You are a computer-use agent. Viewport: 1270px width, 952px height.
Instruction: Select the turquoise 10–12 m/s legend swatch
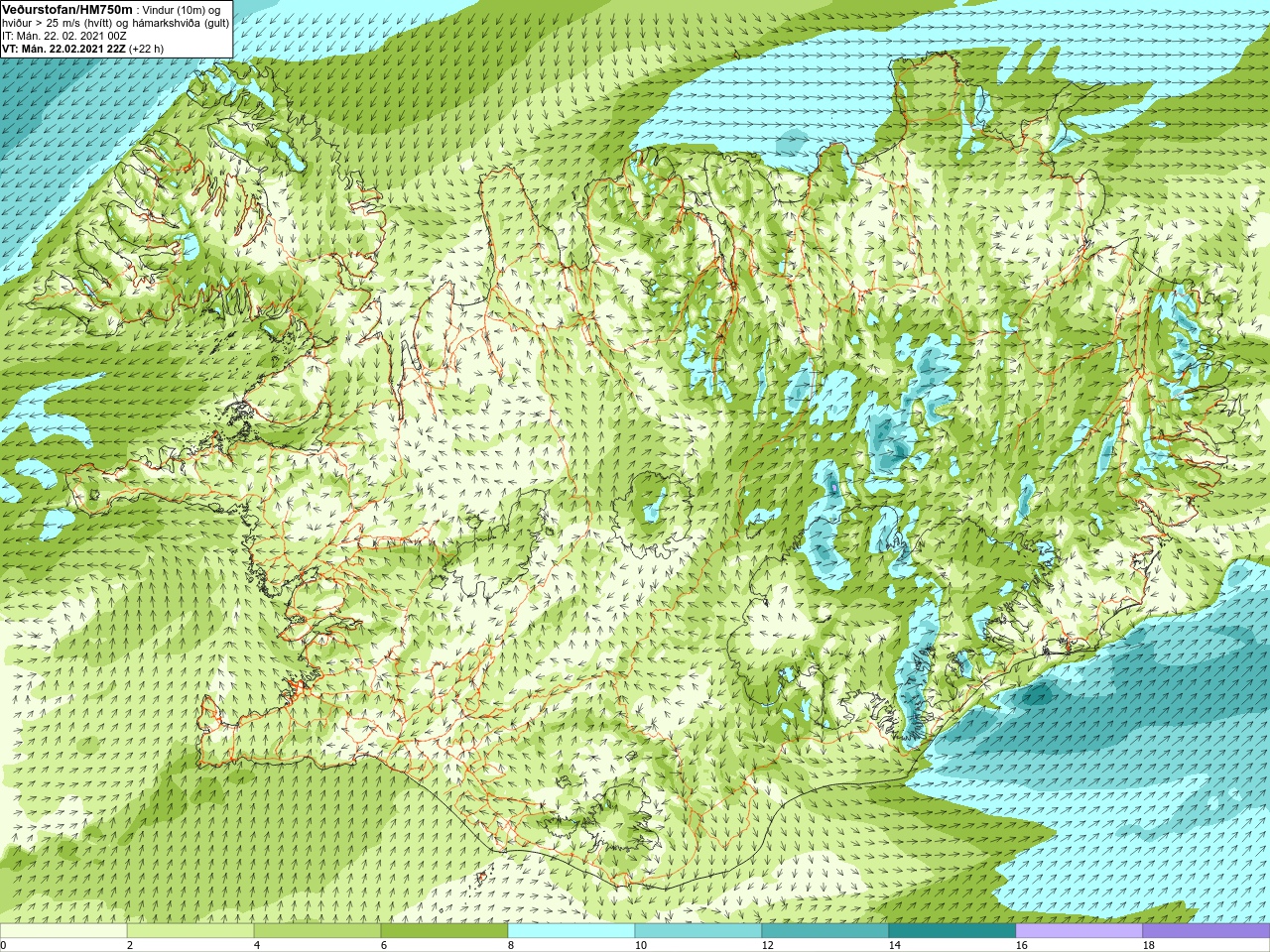coord(698,931)
